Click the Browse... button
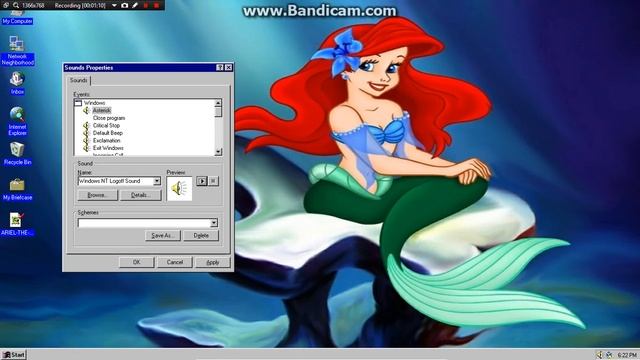 click(97, 195)
